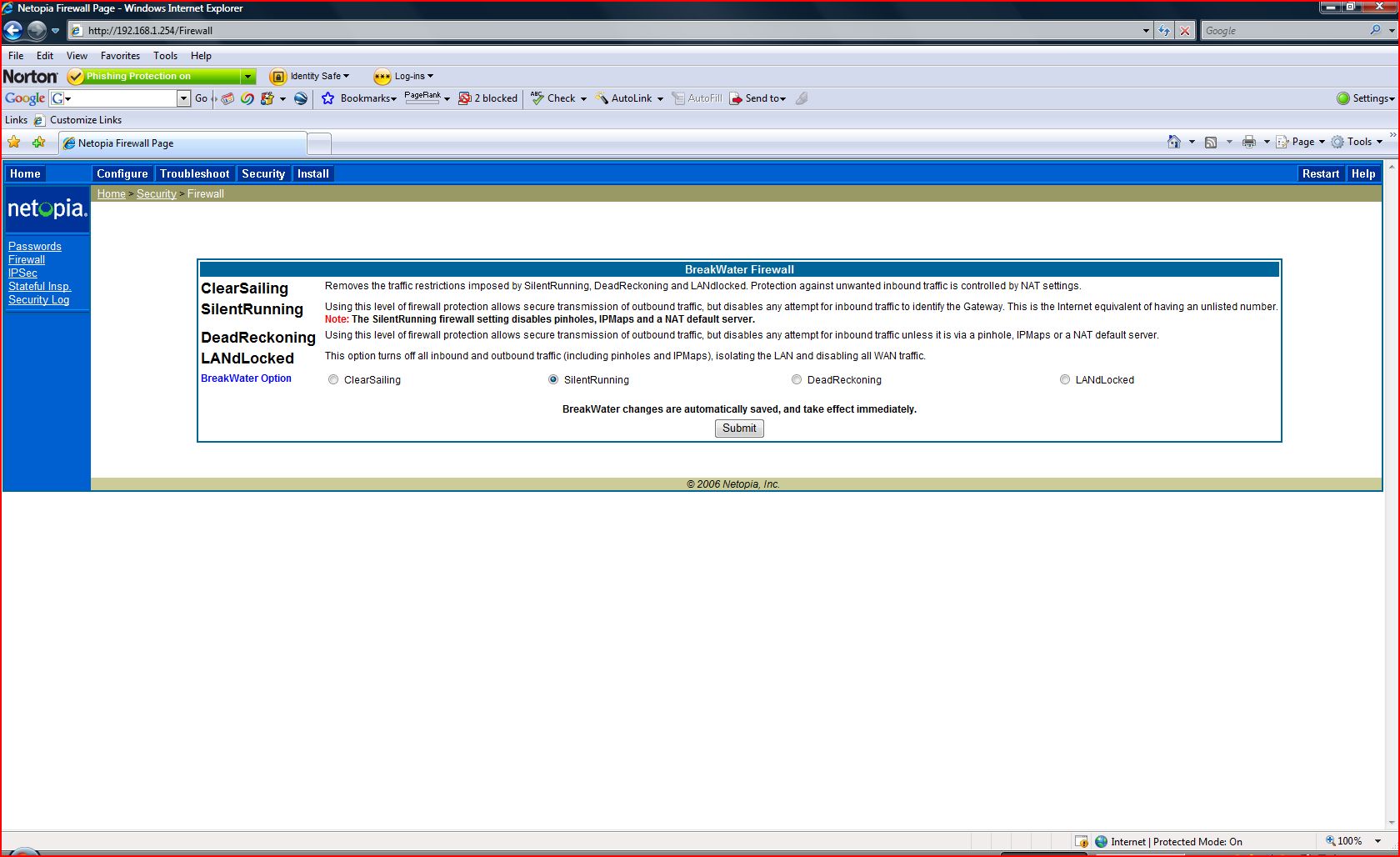Open the zoom level 100% dropdown
Image resolution: width=1400 pixels, height=857 pixels.
[x=1377, y=841]
